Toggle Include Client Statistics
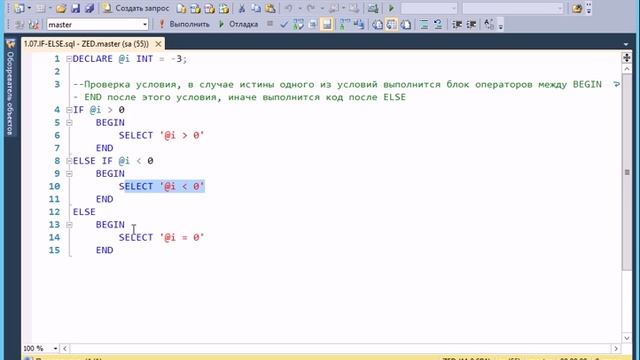 [x=359, y=25]
